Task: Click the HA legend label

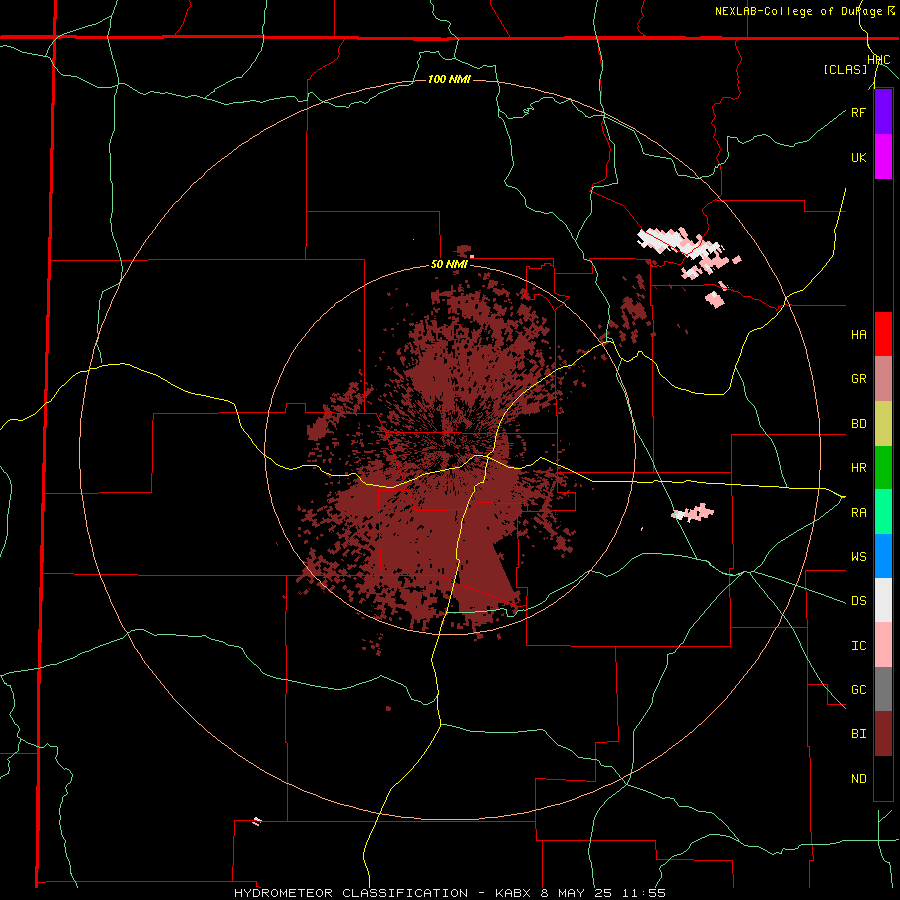Action: (x=858, y=334)
